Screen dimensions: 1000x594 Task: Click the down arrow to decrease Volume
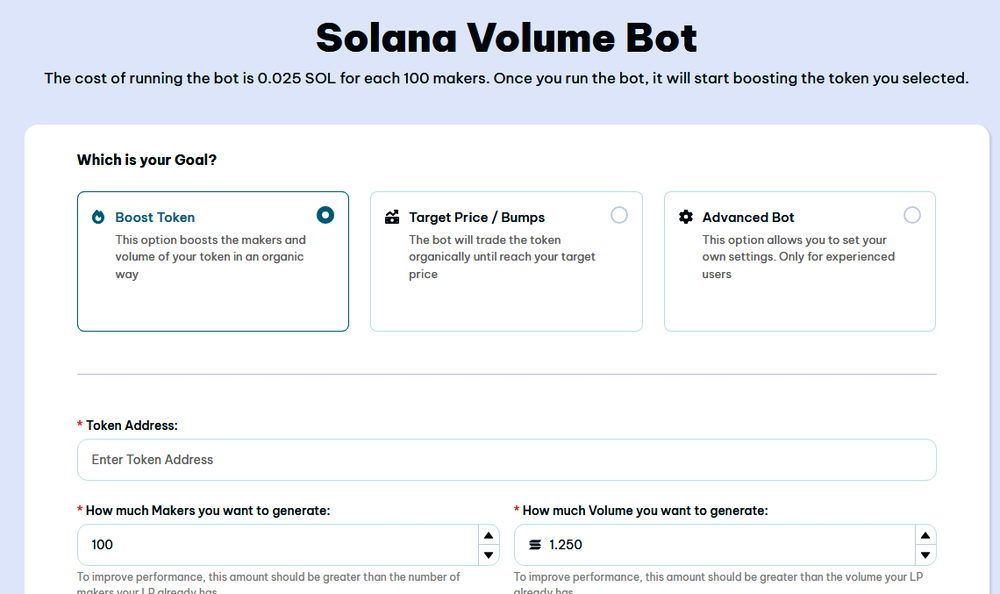click(x=926, y=555)
